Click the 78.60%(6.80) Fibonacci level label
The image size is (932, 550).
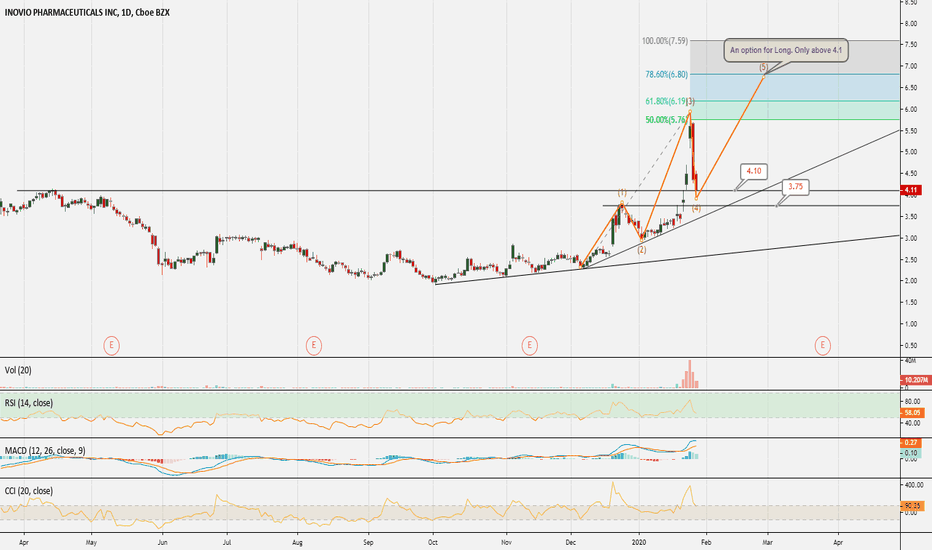coord(666,74)
